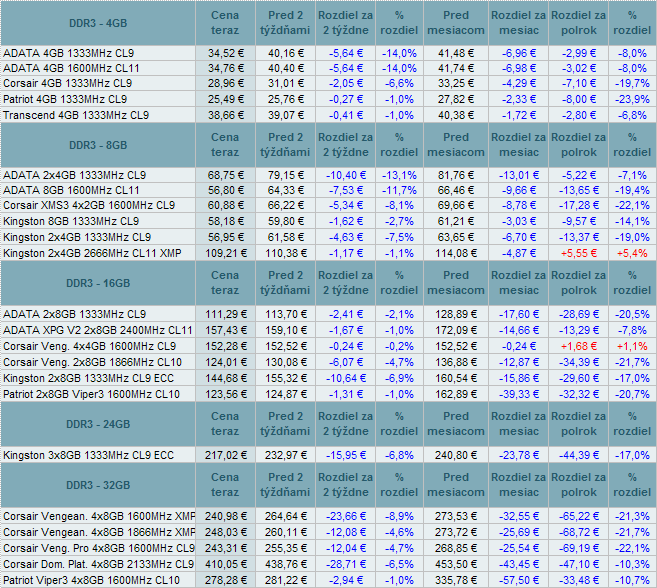Click 'Cena teraz' header in DDR3 - 4GB section
This screenshot has height=588, width=657.
pos(225,23)
